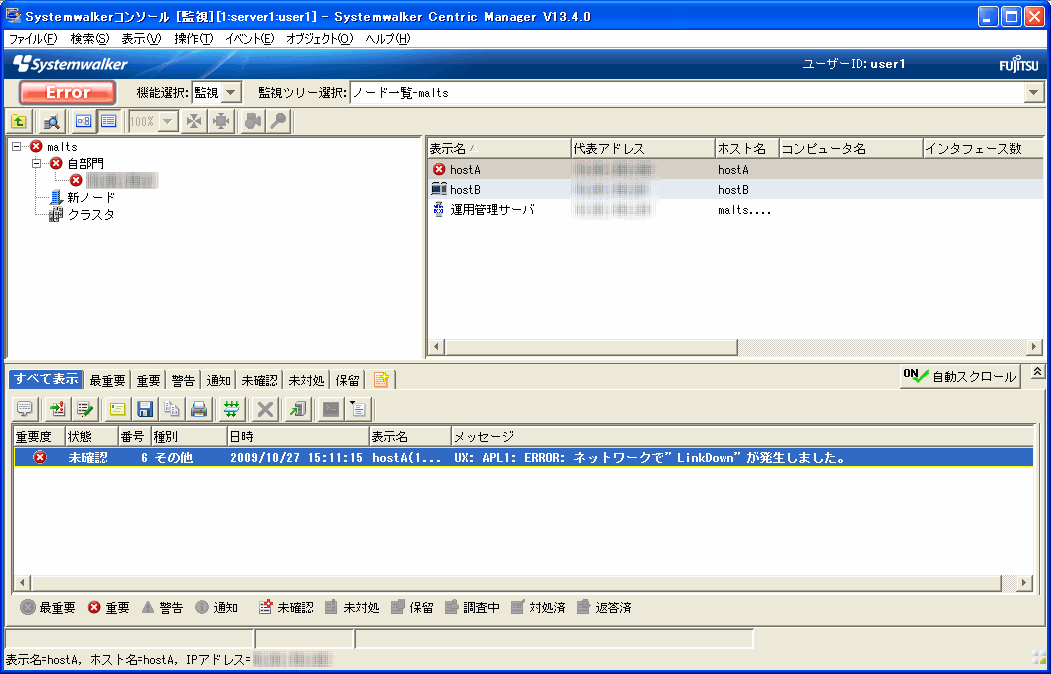The height and width of the screenshot is (674, 1051).
Task: Select the クラスタ tree item
Action: (x=91, y=215)
